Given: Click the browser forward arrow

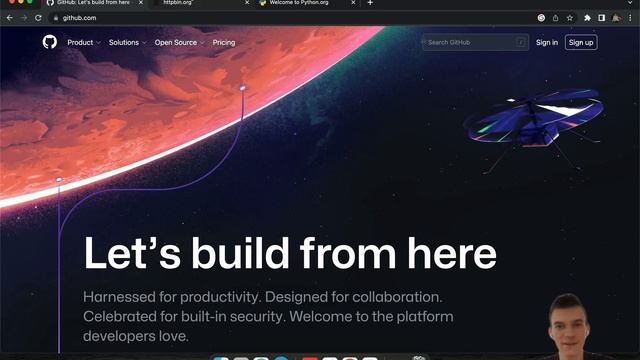Looking at the screenshot, I should pyautogui.click(x=24, y=18).
